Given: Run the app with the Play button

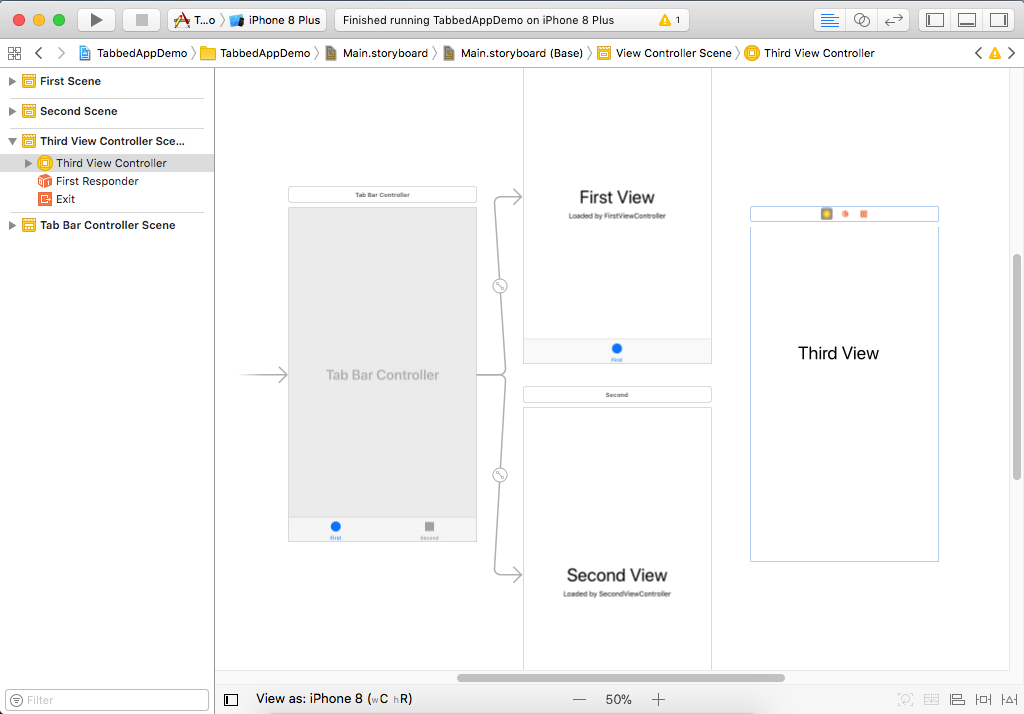Looking at the screenshot, I should click(96, 20).
